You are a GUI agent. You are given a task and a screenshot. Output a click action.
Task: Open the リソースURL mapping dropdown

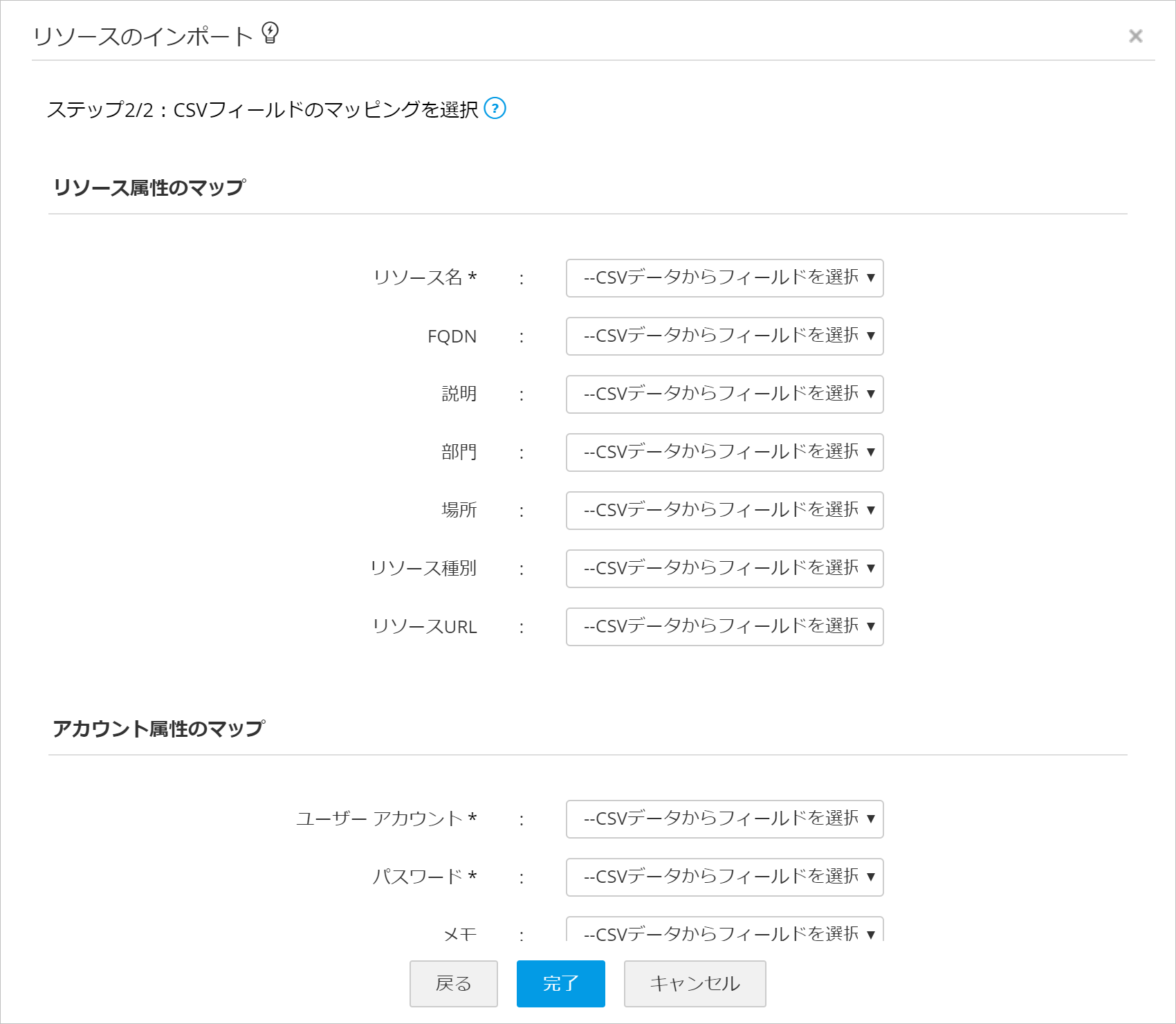point(724,627)
